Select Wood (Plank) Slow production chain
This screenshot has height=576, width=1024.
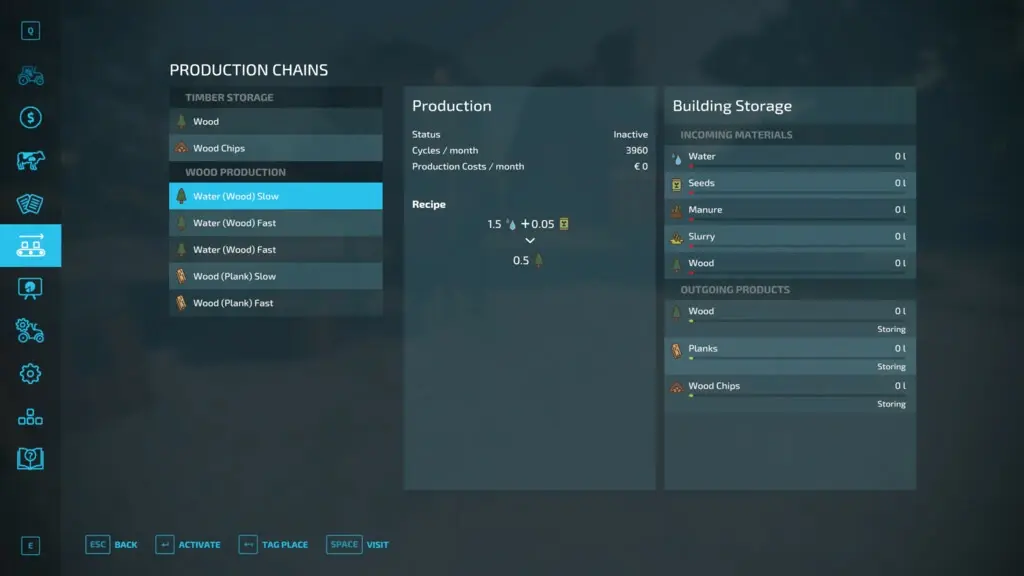[276, 276]
